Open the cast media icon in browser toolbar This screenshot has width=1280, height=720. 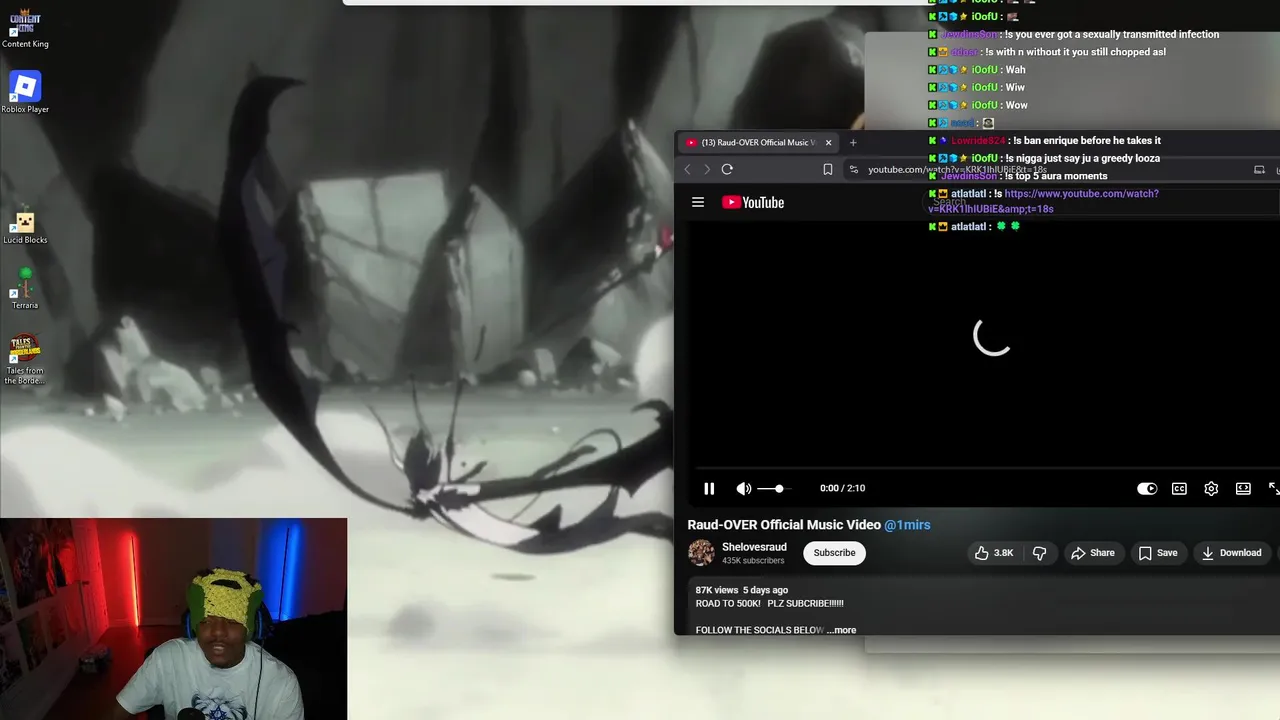[1259, 169]
